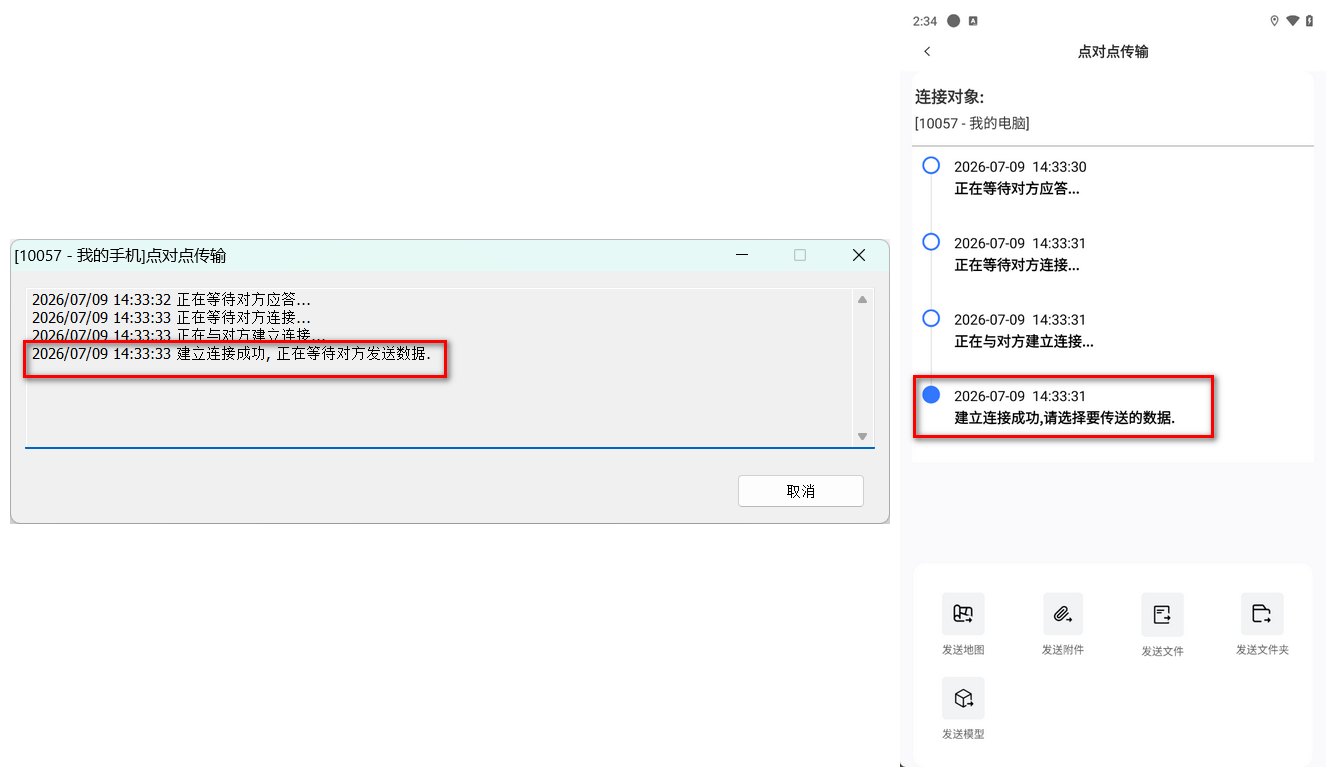Screen dimensions: 1336x777
Task: Click desktop log line 14:33:32 正在等待对方应答
Action: [x=171, y=299]
